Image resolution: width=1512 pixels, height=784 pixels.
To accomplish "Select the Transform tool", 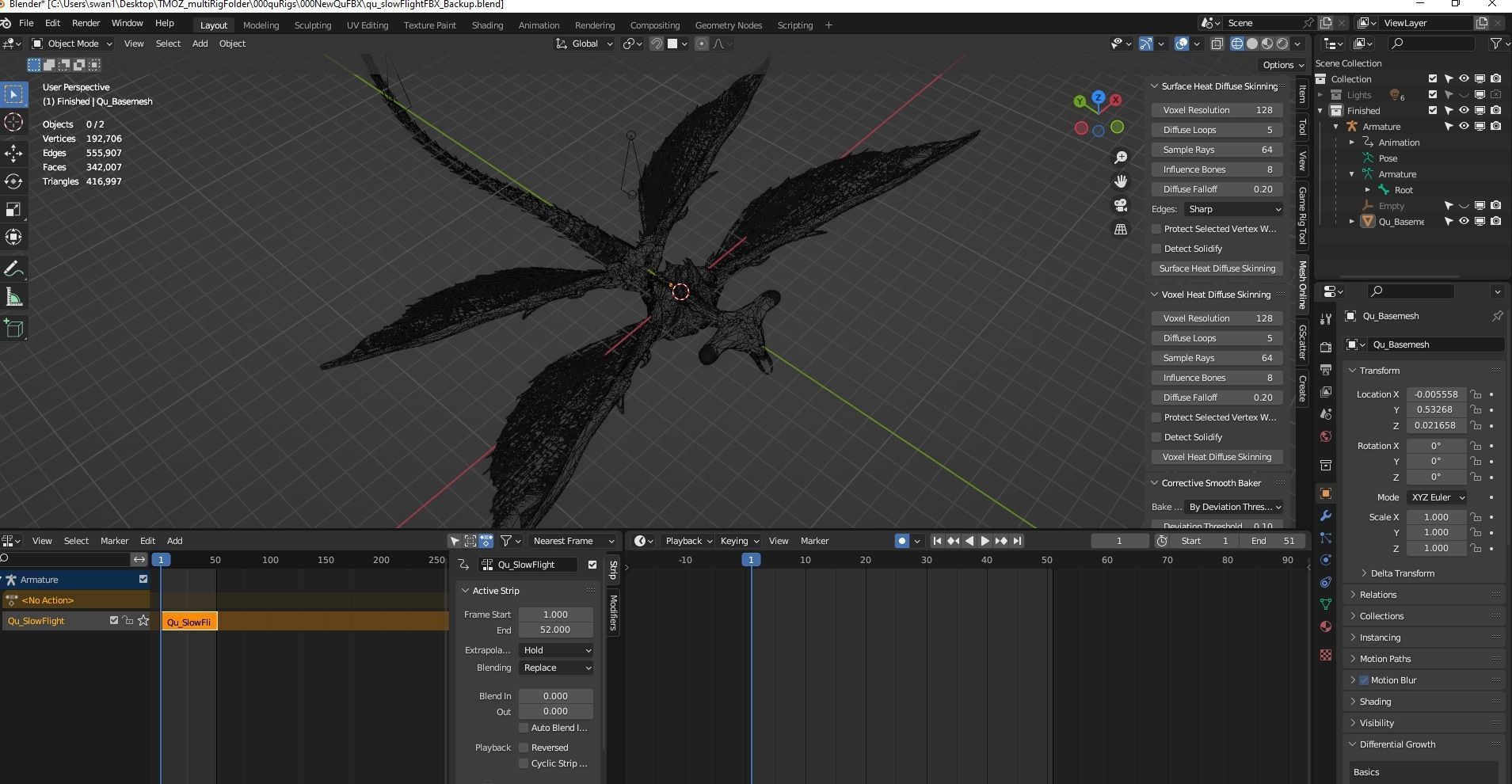I will pyautogui.click(x=13, y=237).
